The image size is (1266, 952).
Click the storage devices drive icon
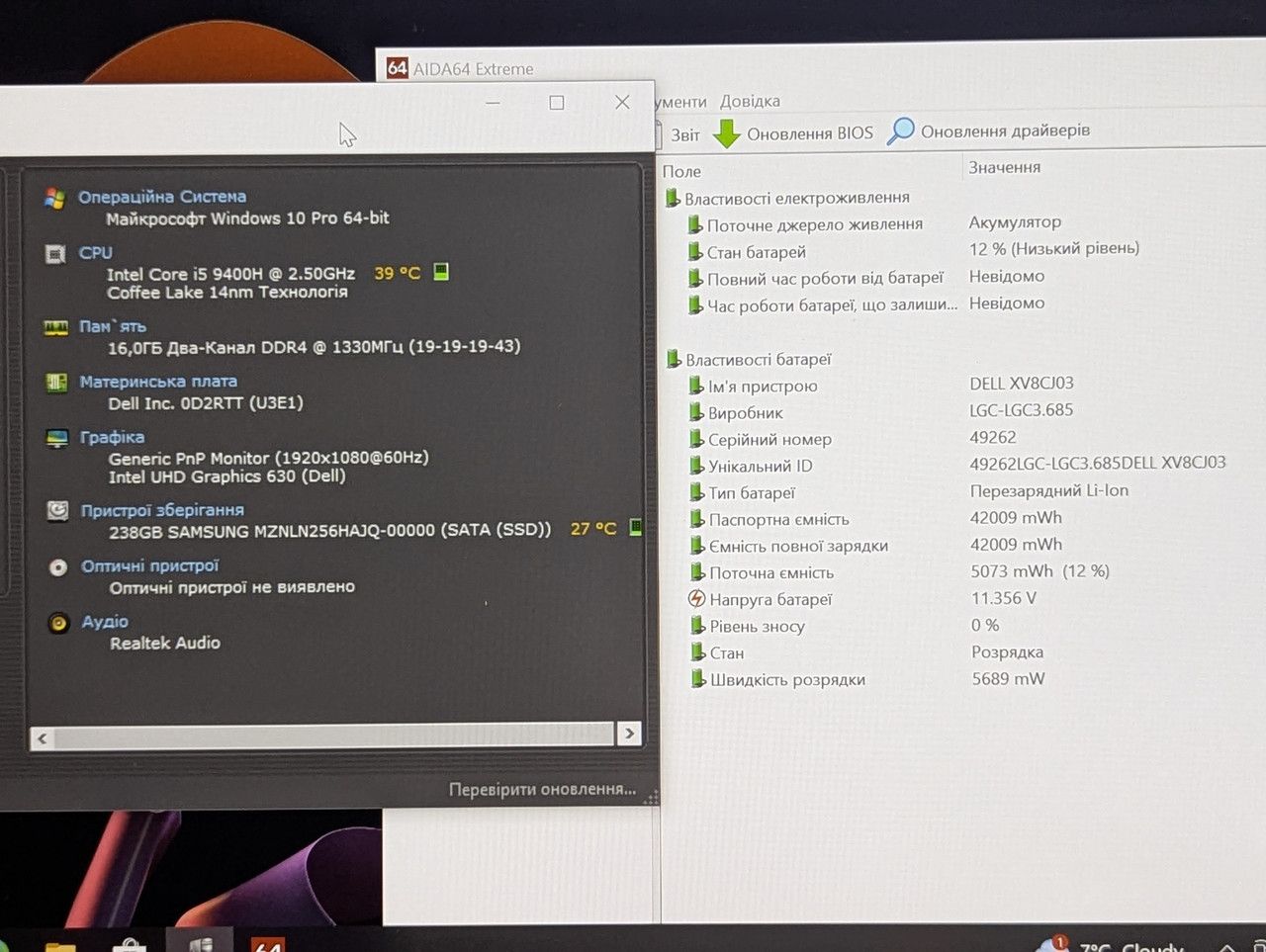pos(58,510)
